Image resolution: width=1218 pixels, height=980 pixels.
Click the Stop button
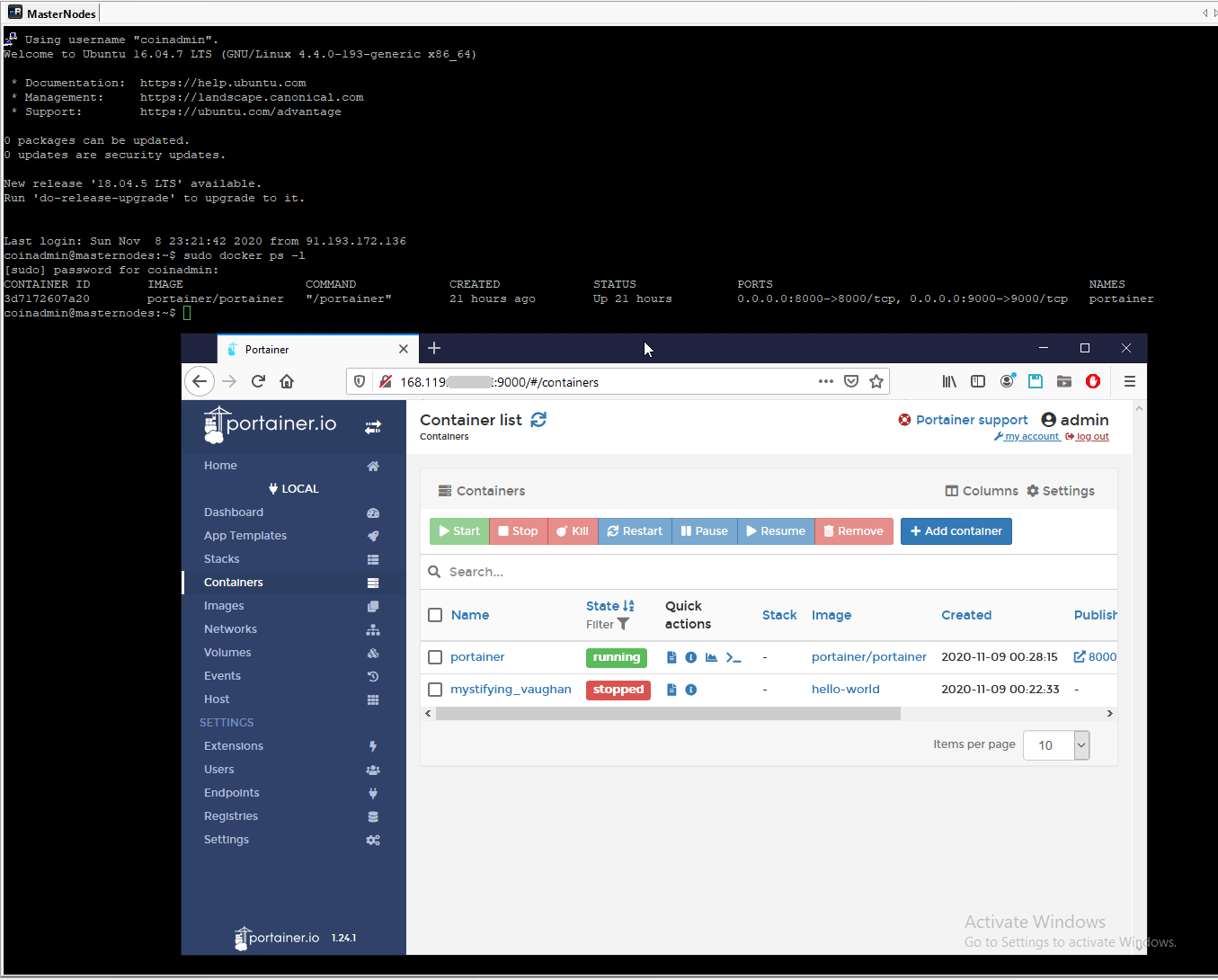[x=519, y=531]
